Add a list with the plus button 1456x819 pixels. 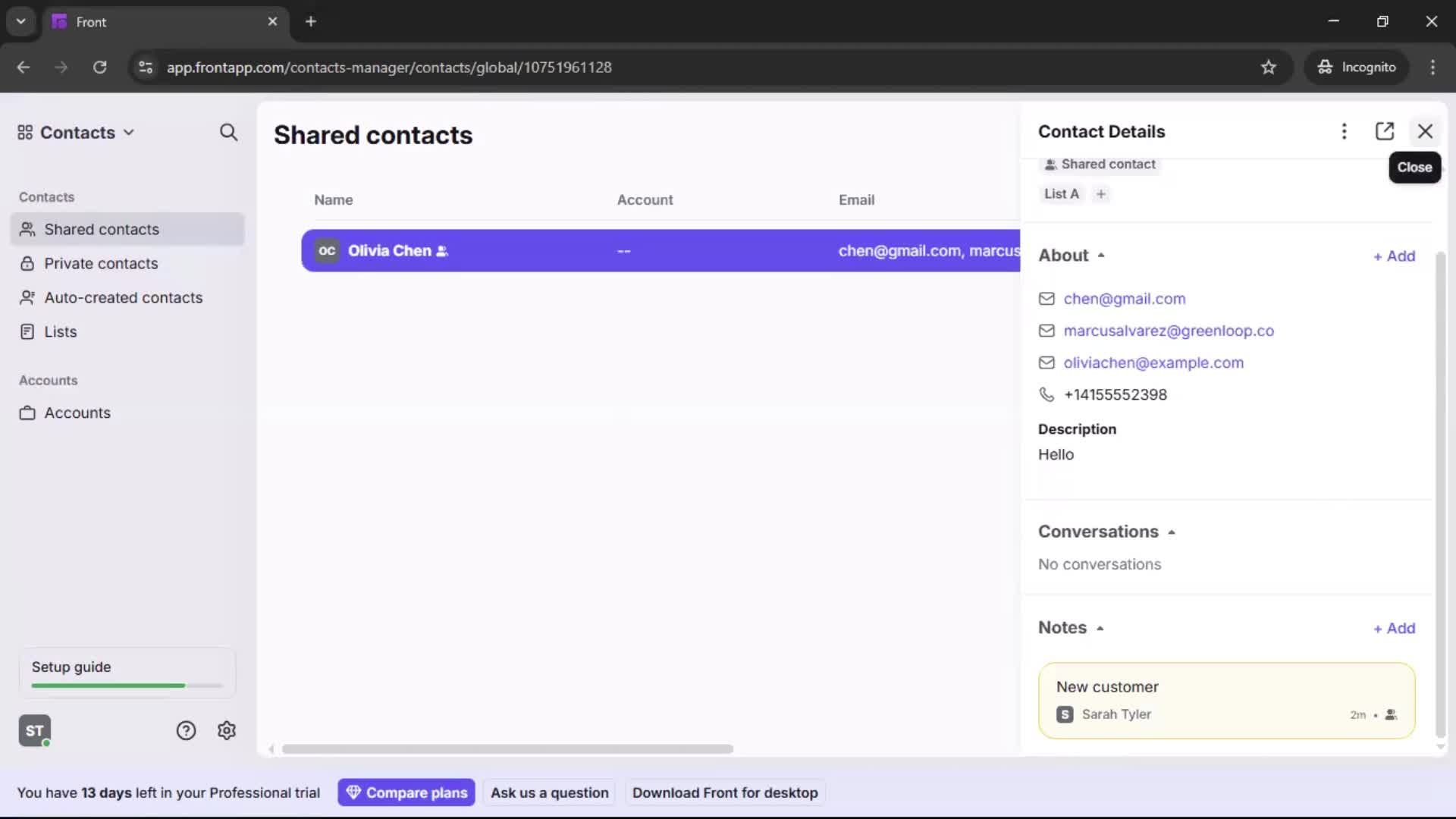[1100, 193]
